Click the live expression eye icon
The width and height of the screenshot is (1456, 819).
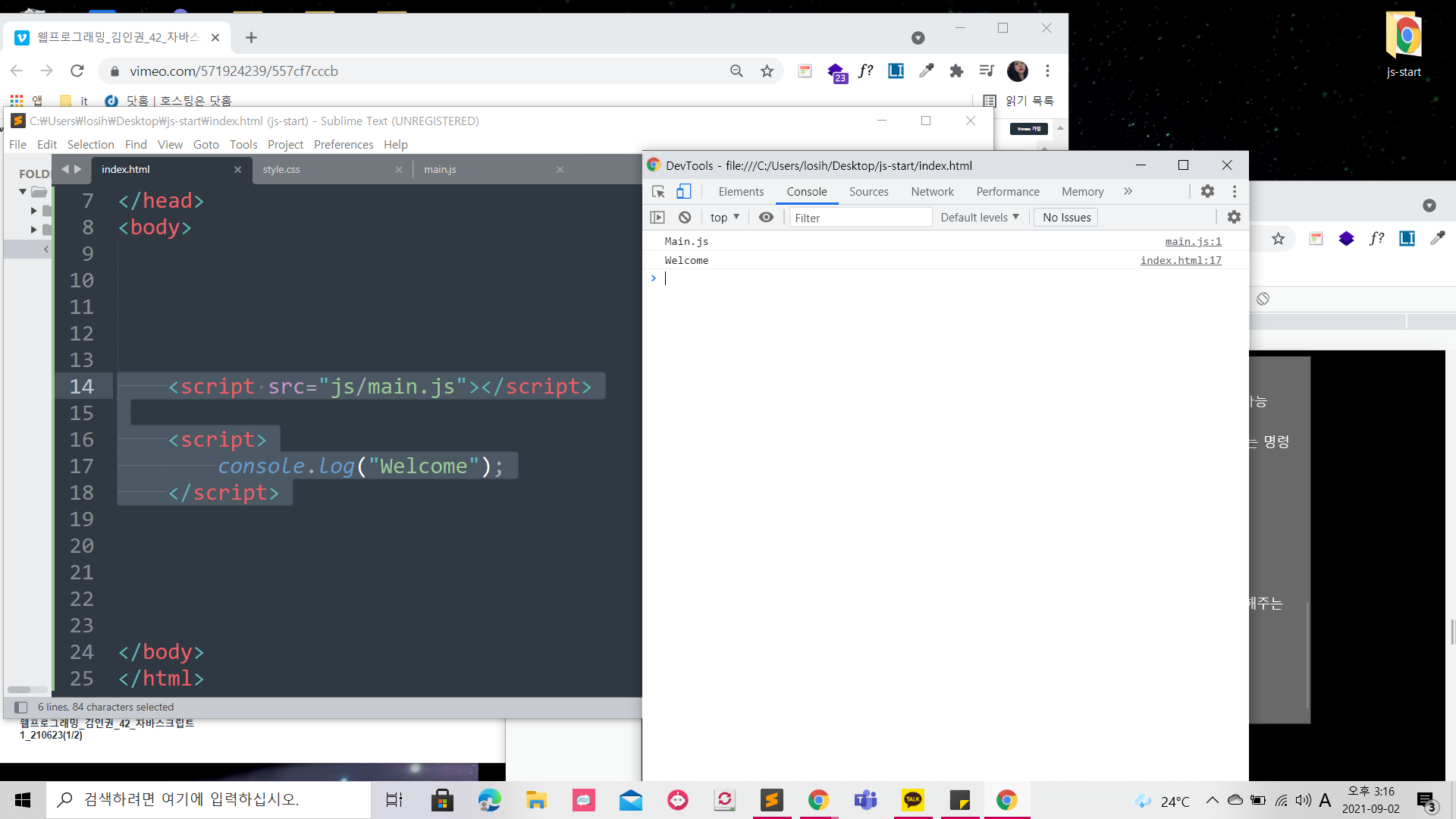point(766,218)
